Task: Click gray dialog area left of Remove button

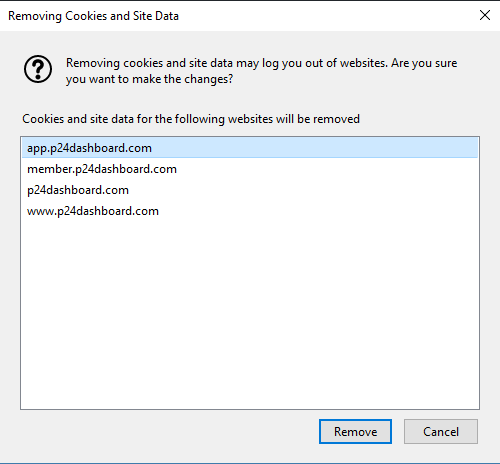Action: pos(167,431)
